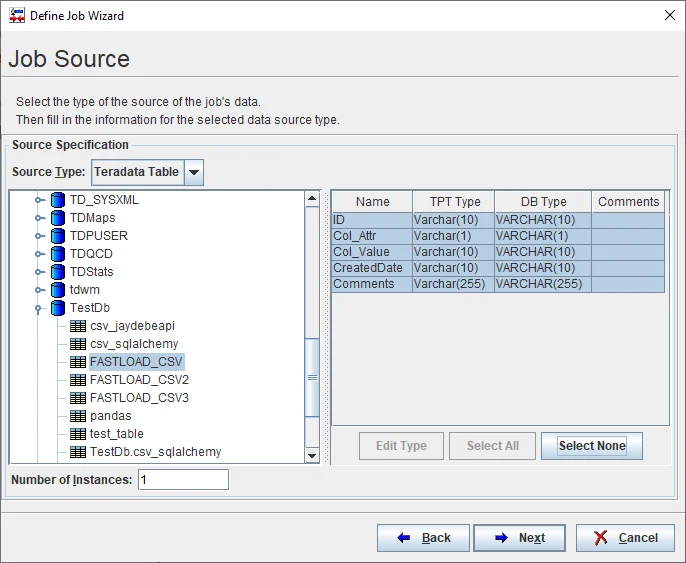Click the Select None button

[x=591, y=446]
